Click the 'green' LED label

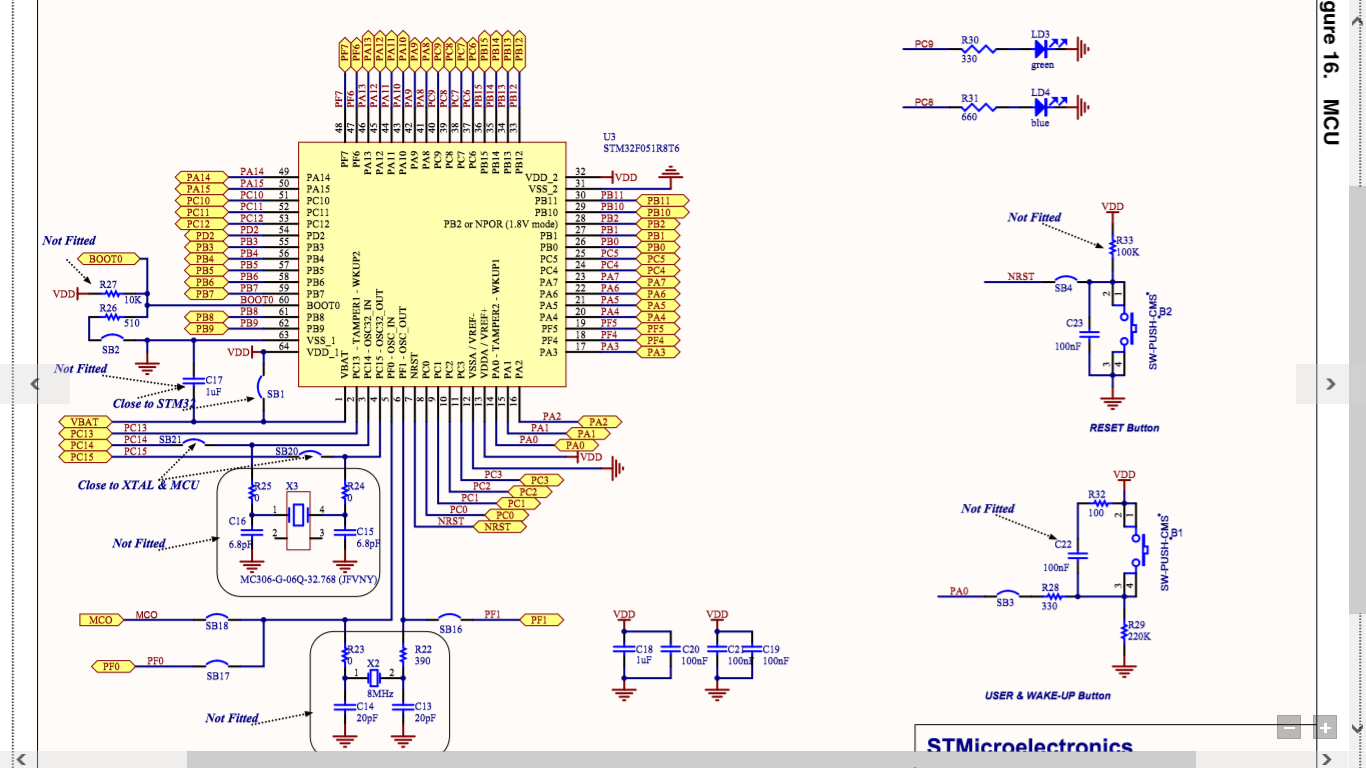[x=1042, y=65]
